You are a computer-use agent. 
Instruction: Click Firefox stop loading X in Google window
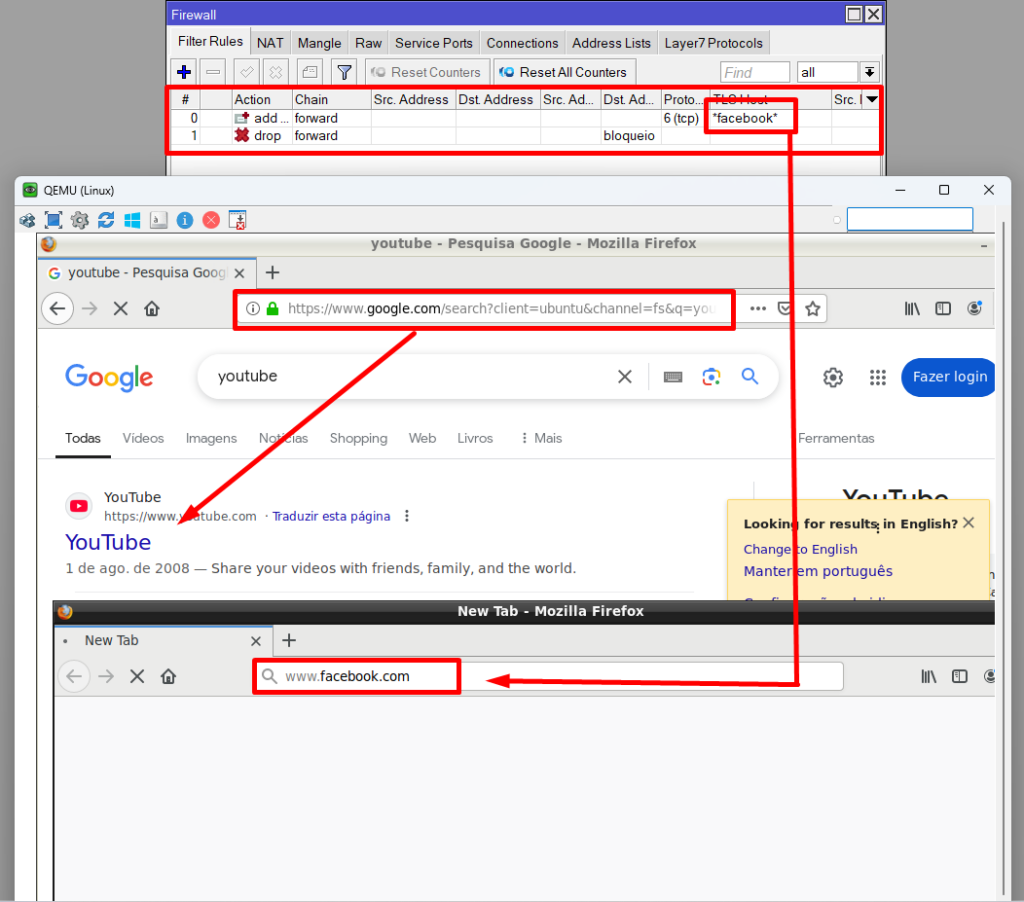click(x=121, y=308)
